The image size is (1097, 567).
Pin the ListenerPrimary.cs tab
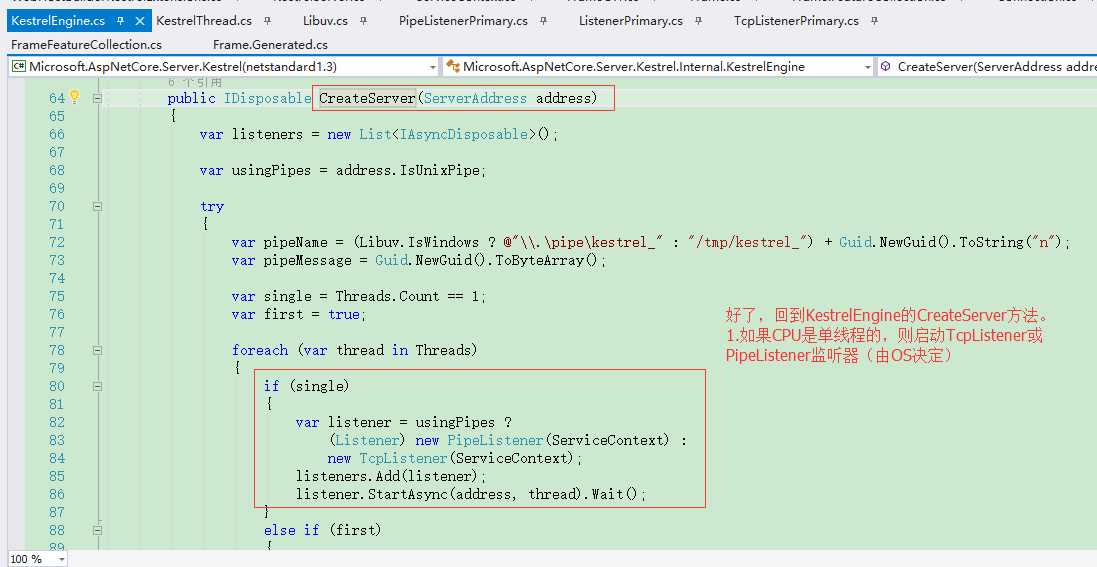click(x=698, y=21)
